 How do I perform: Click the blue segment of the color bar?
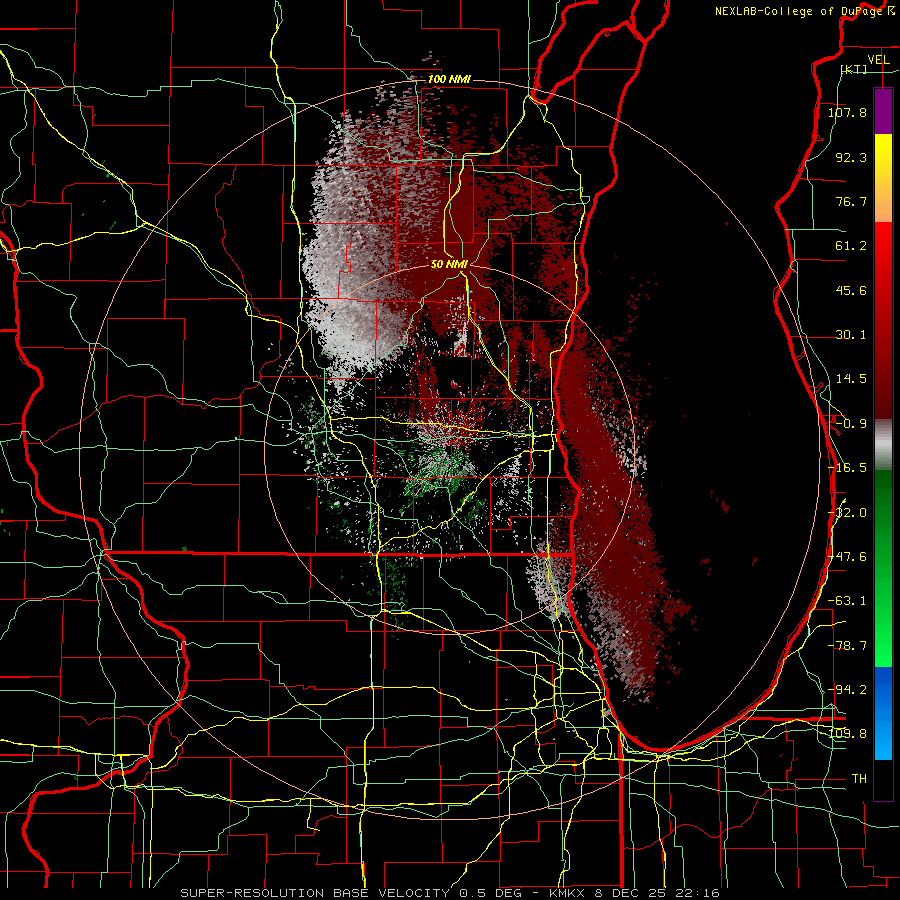pyautogui.click(x=883, y=713)
